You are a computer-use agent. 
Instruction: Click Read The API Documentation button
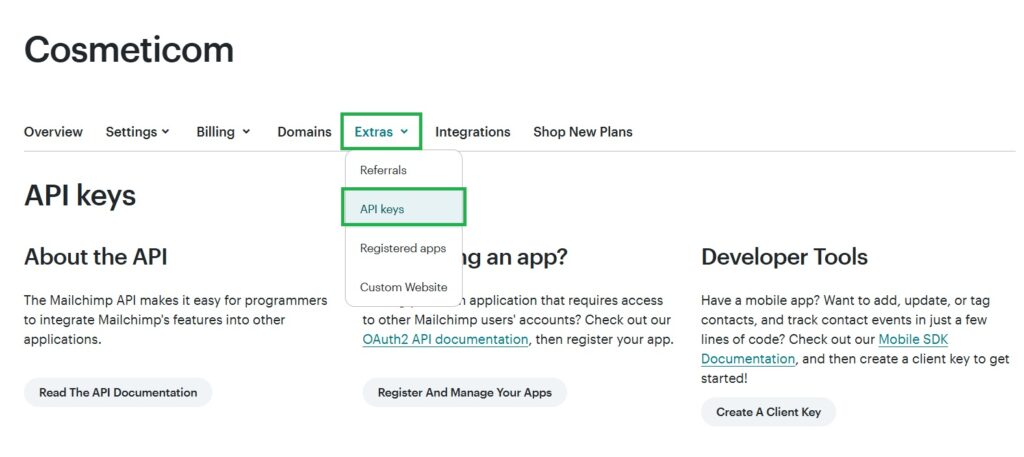point(118,392)
